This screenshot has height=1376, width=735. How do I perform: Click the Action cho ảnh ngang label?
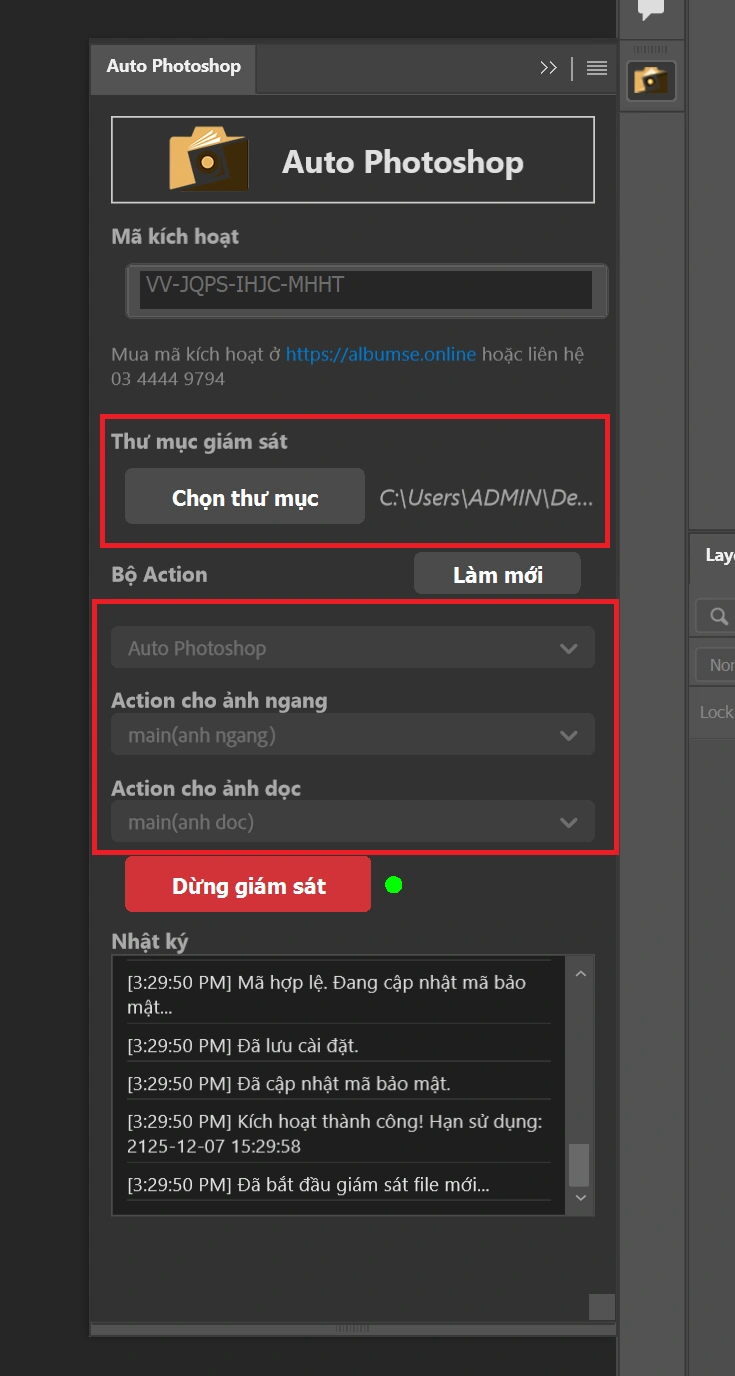pyautogui.click(x=219, y=700)
